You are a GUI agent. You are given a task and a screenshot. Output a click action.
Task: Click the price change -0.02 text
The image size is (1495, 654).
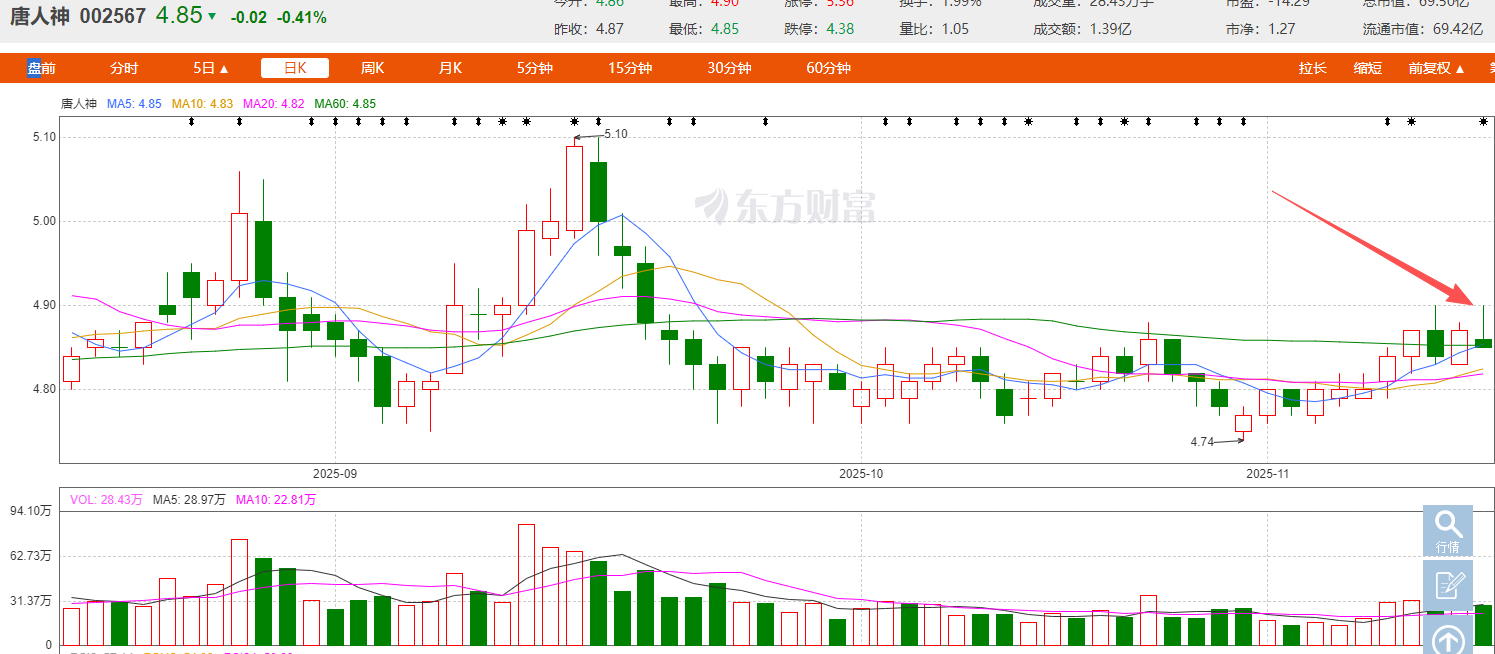click(248, 18)
